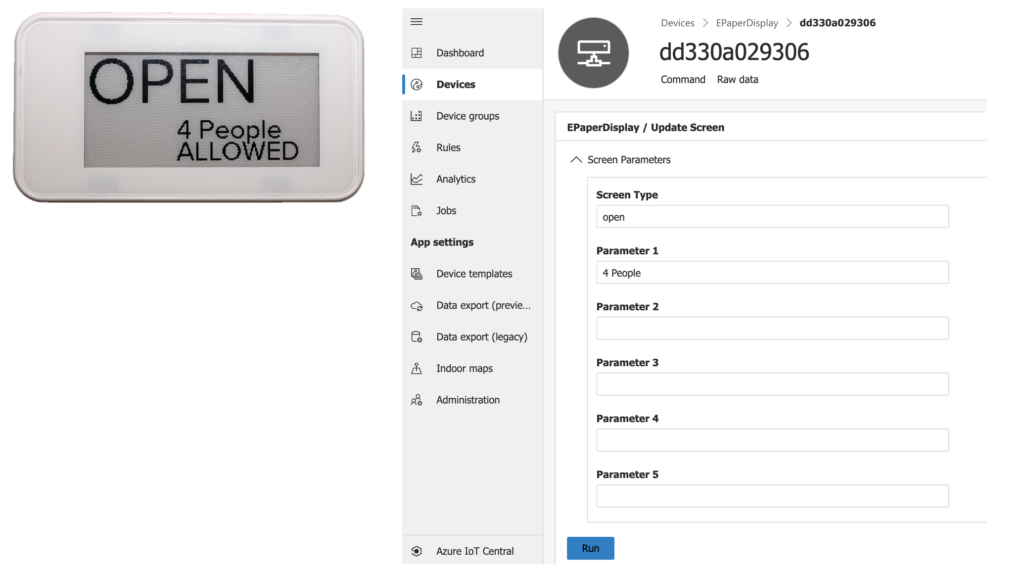Click the Parameter 1 input field
The width and height of the screenshot is (1024, 574).
(x=772, y=273)
